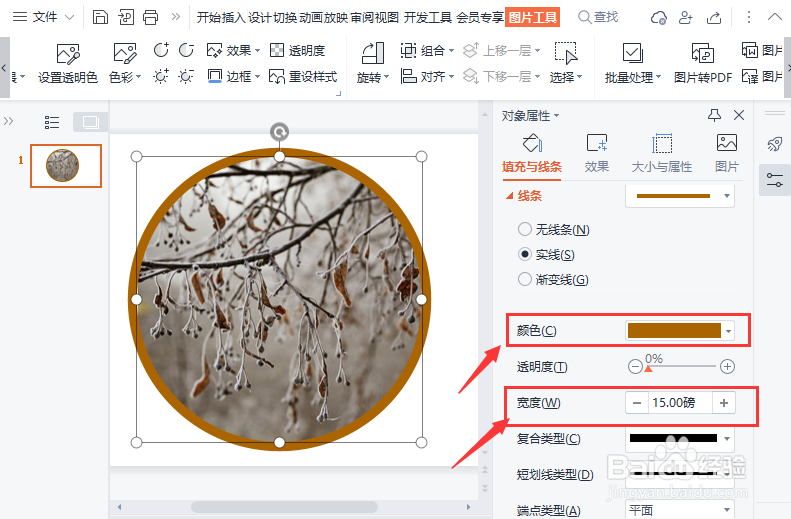Click the cloud sync icon
This screenshot has height=519, width=791.
point(658,18)
